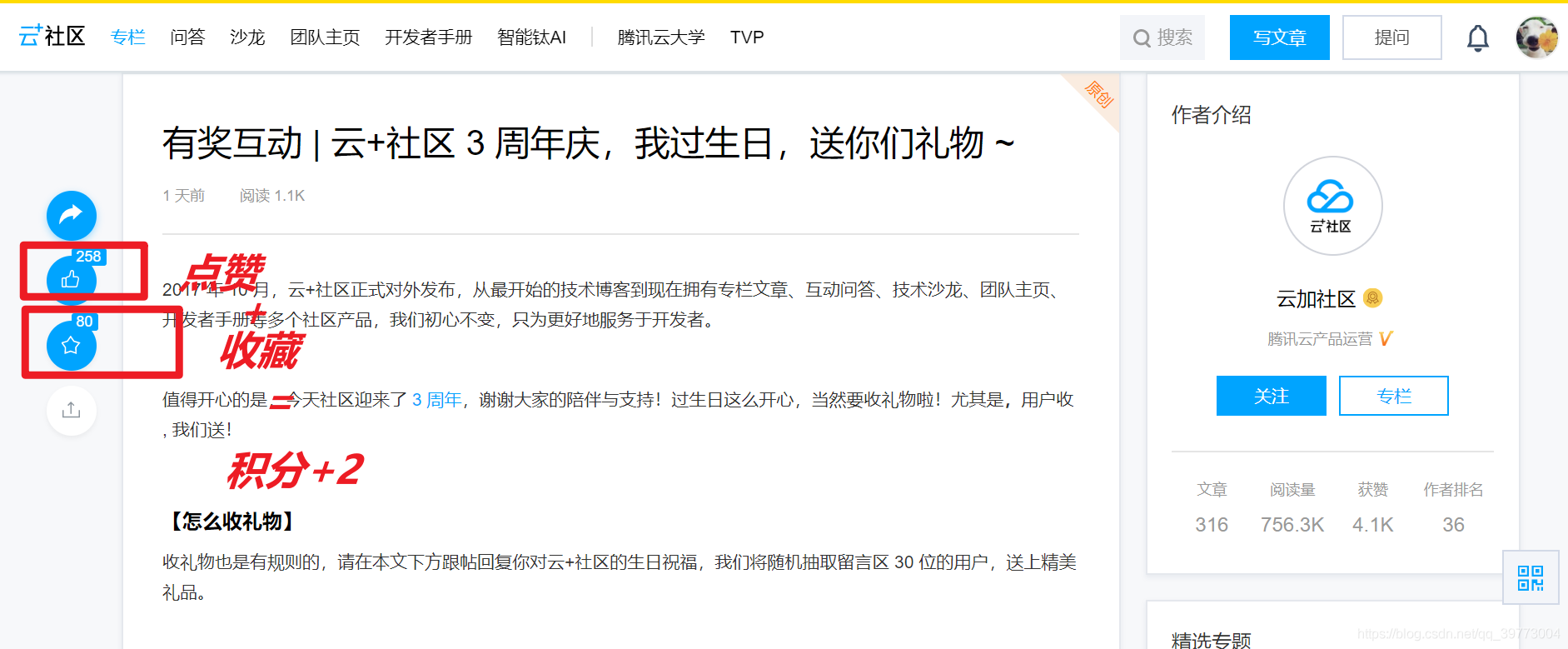
Task: Open the user avatar profile menu
Action: [x=1536, y=37]
